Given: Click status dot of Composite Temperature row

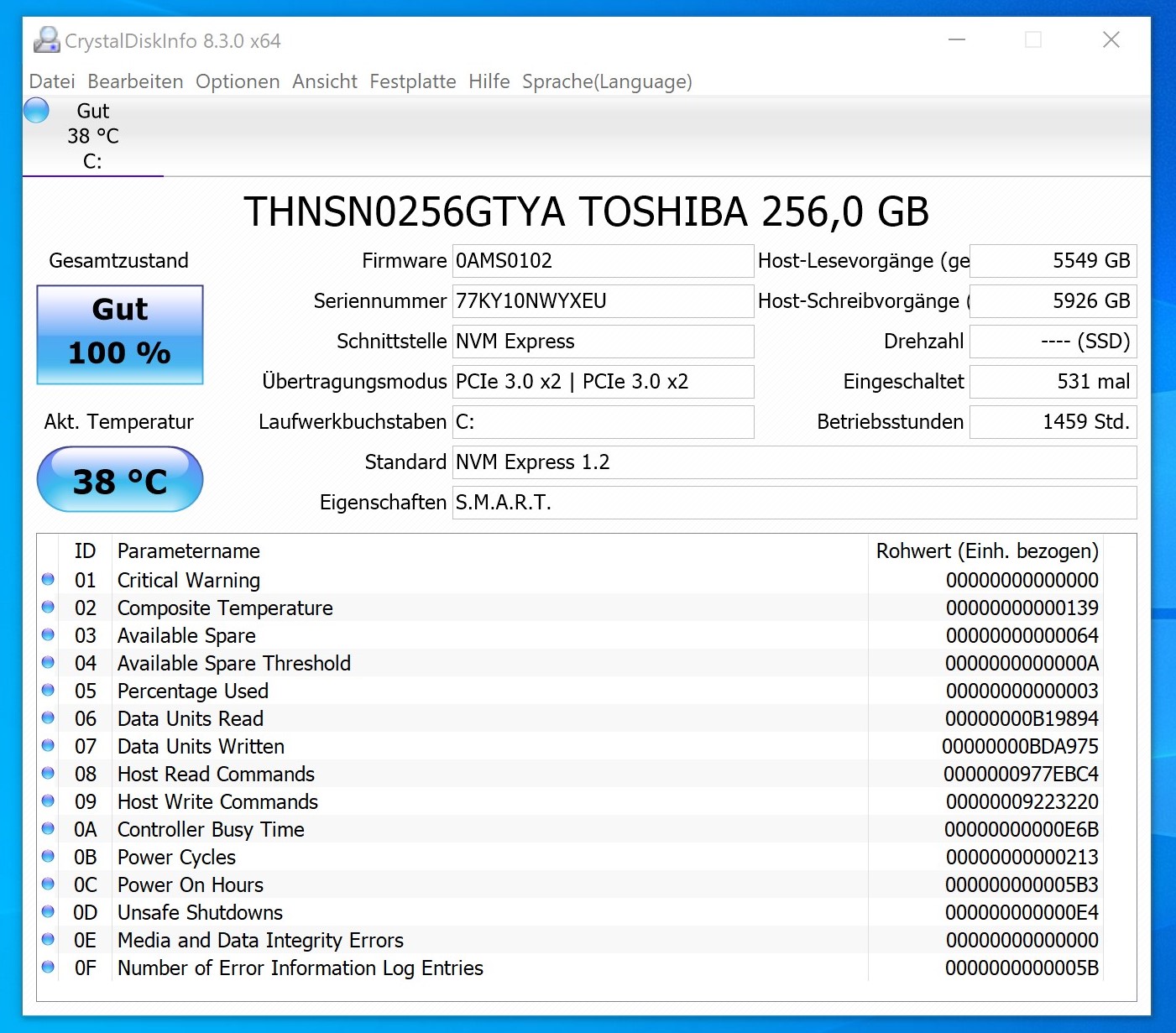Looking at the screenshot, I should coord(48,607).
